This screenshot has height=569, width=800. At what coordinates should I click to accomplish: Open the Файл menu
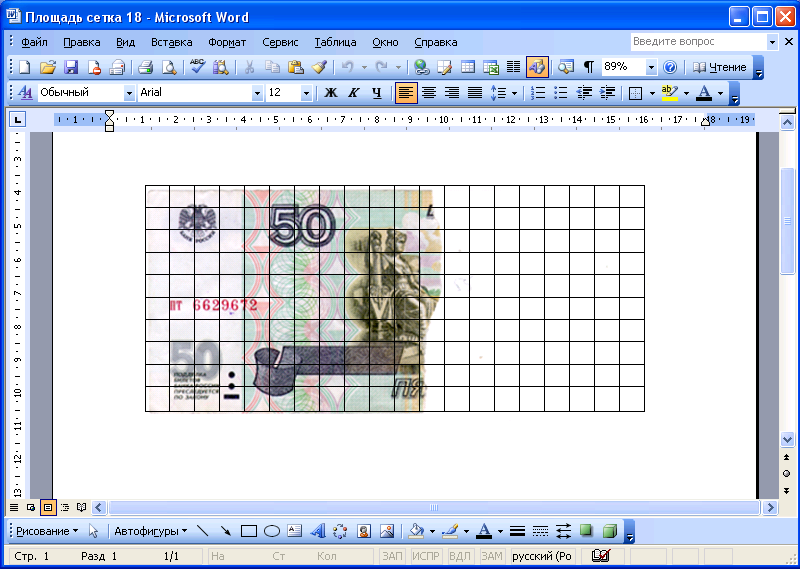click(34, 42)
